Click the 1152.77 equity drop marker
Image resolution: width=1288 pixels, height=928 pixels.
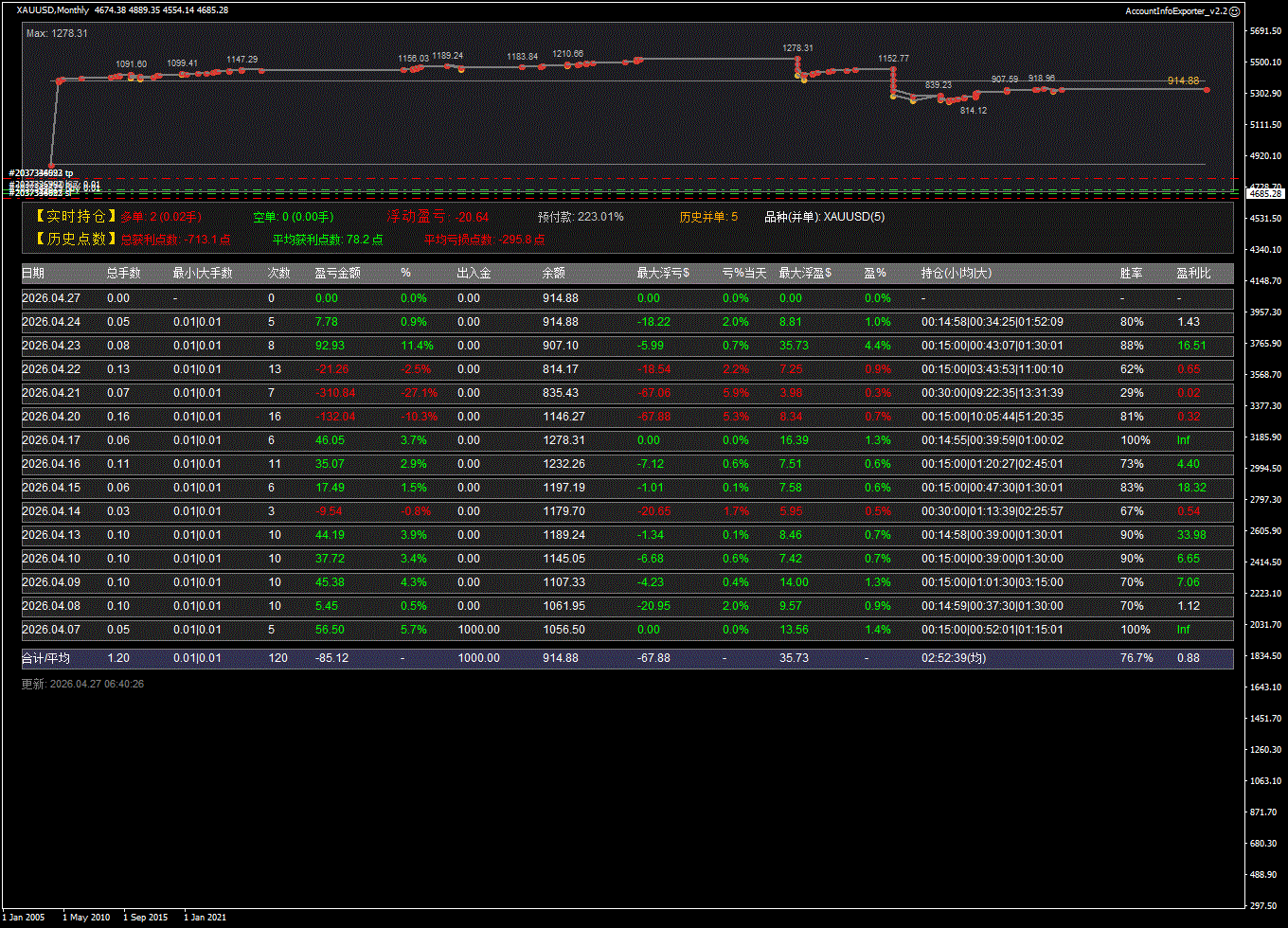[893, 59]
